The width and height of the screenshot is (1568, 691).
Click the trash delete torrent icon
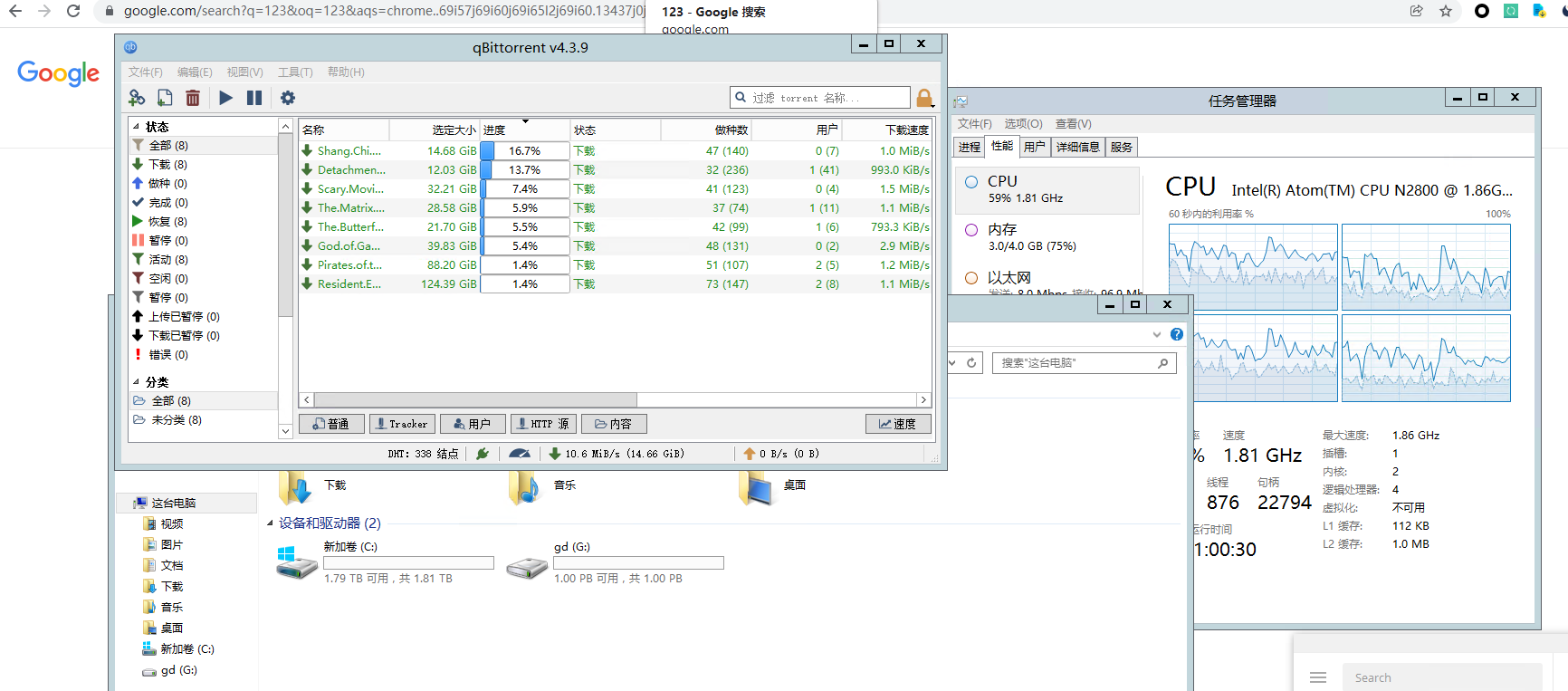tap(193, 98)
